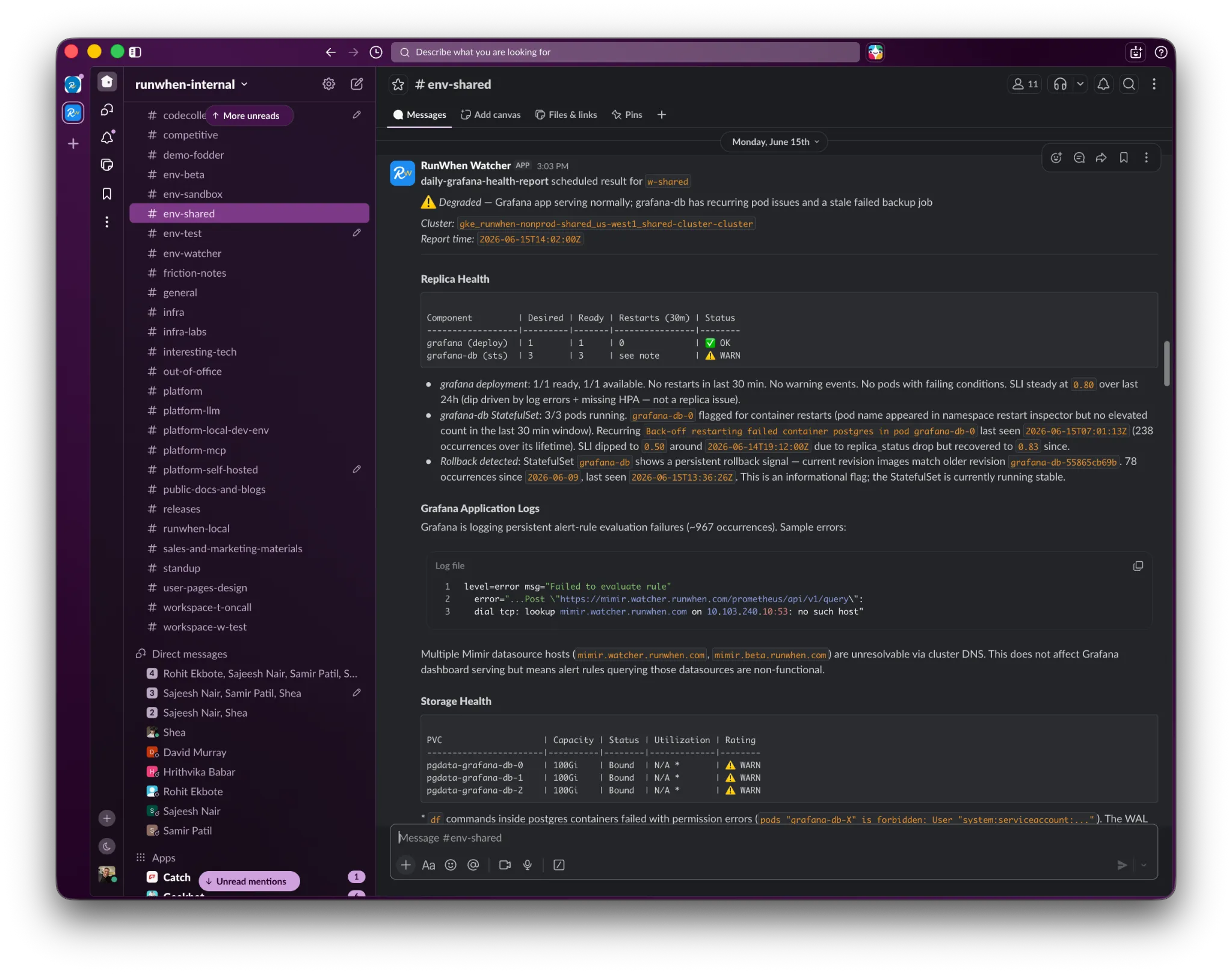Image resolution: width=1232 pixels, height=974 pixels.
Task: Compose a new message with pencil icon
Action: [357, 84]
